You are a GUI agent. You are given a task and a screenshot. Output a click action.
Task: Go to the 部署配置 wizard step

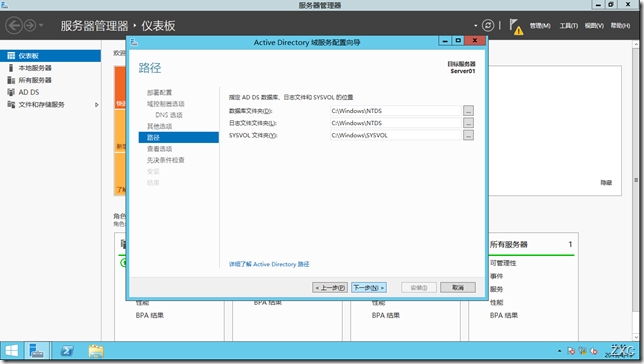tap(159, 92)
